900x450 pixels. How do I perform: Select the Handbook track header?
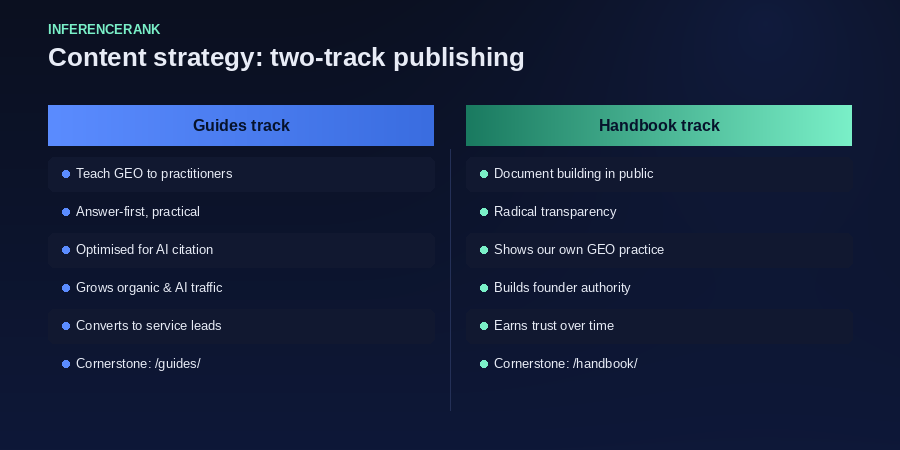coord(659,125)
